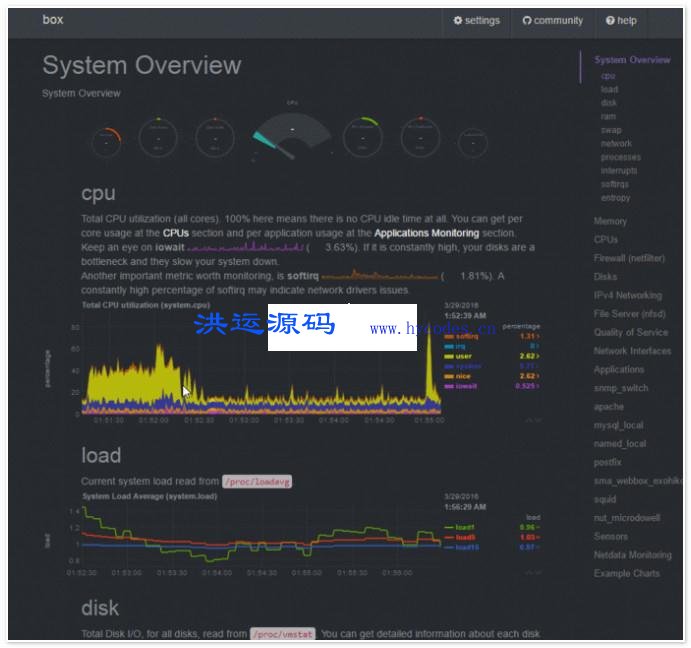Open Network Interfaces section in sidebar
691x648 pixels.
click(x=632, y=350)
